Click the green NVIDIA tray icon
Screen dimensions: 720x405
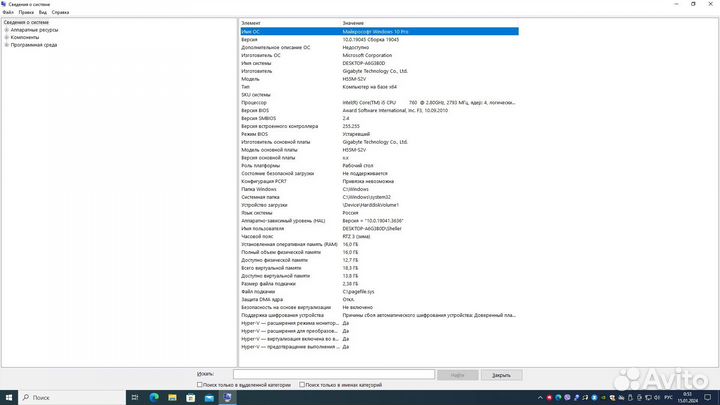coord(603,398)
